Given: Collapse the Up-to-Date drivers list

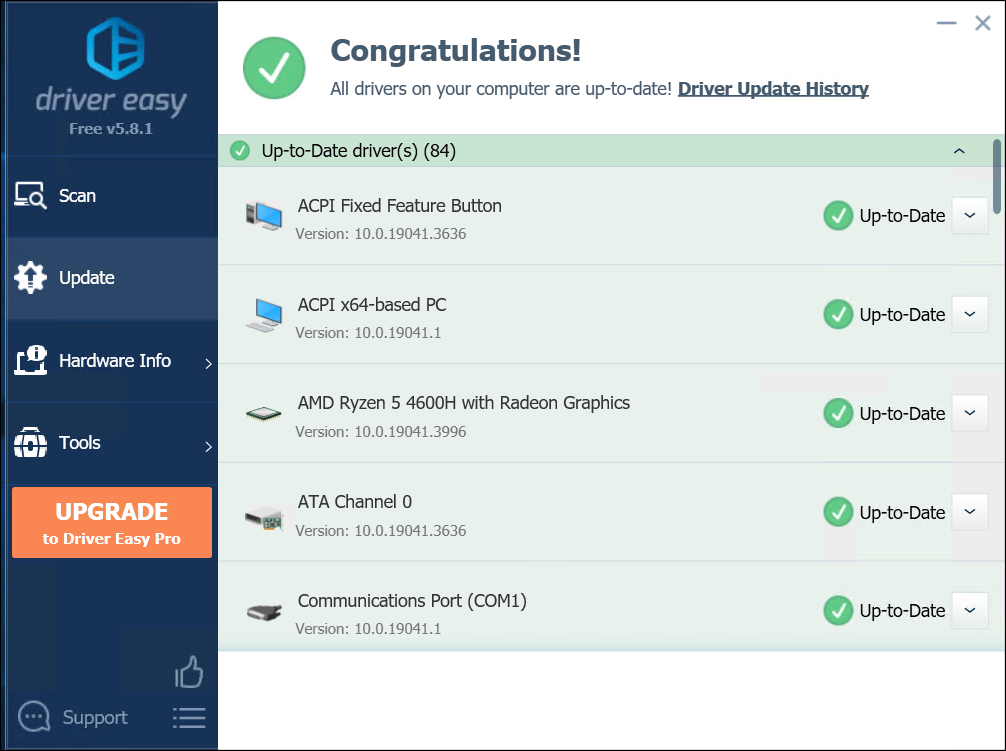Looking at the screenshot, I should point(959,151).
